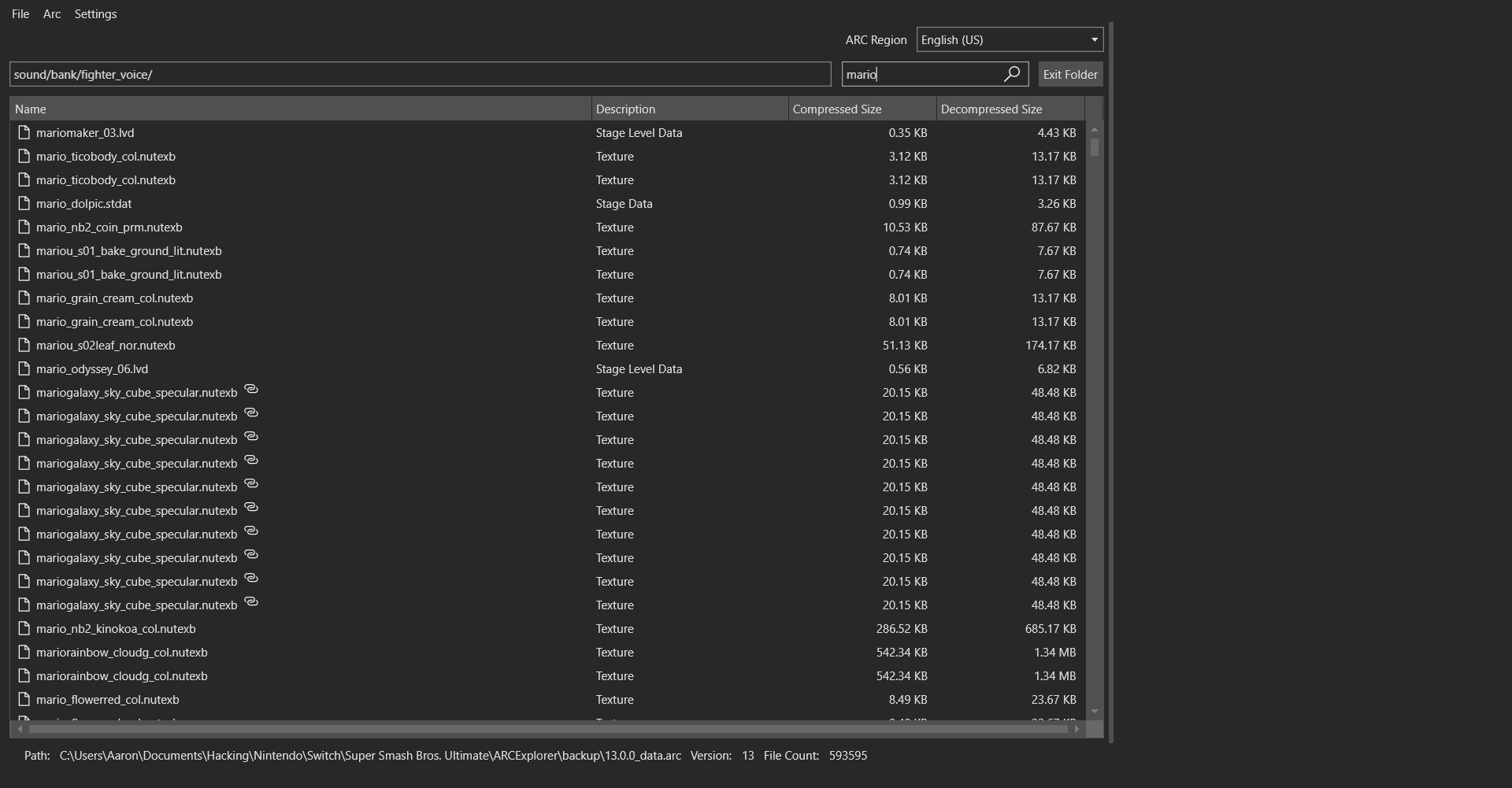Open the Arc menu

click(52, 14)
